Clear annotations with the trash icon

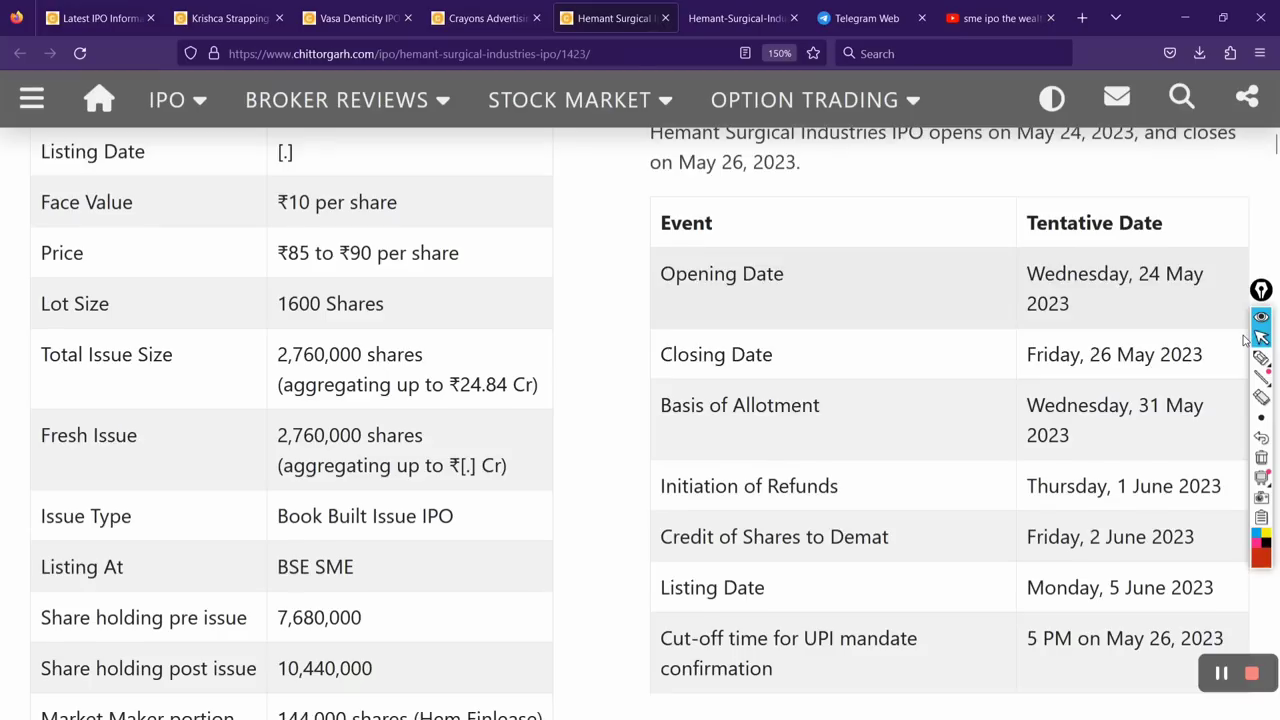coord(1261,458)
